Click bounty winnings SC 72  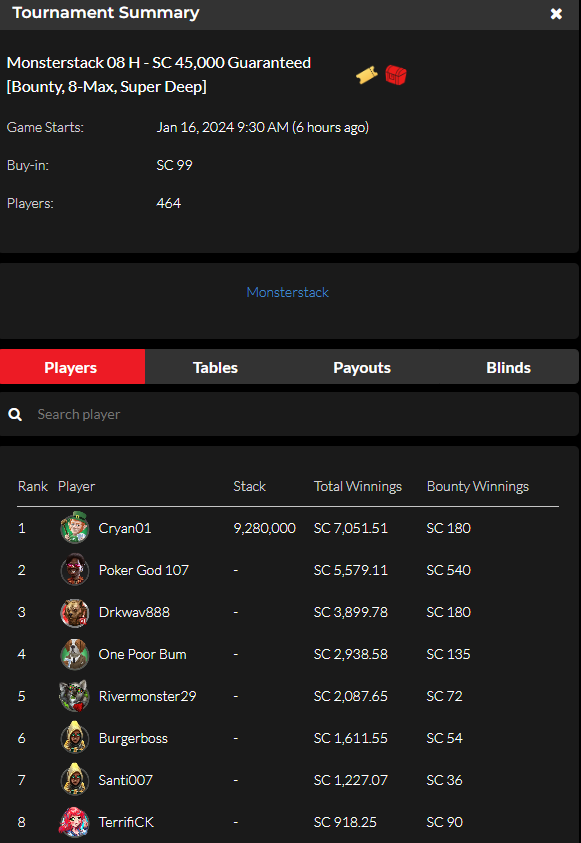click(x=444, y=696)
